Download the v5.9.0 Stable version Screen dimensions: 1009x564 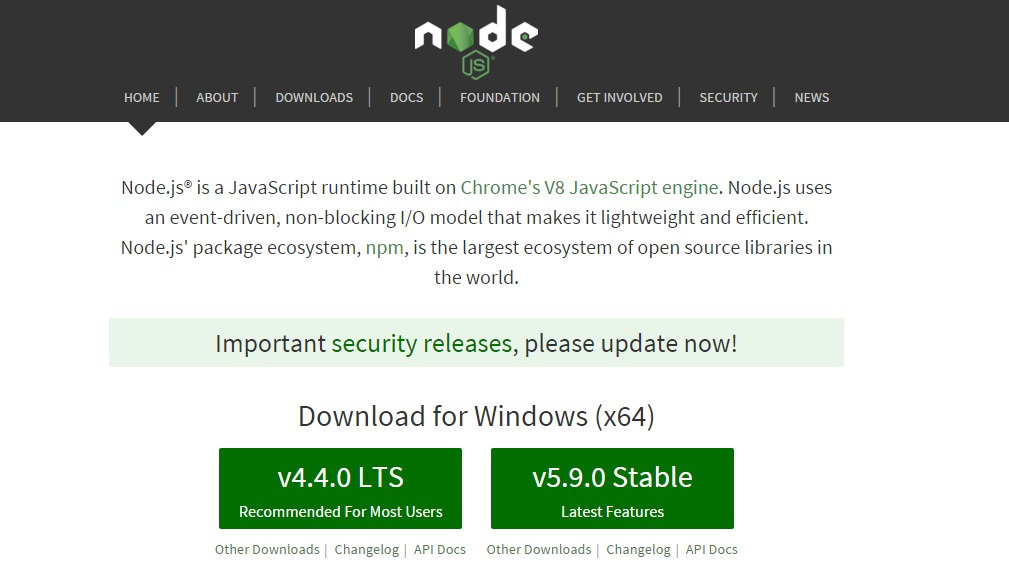(612, 489)
